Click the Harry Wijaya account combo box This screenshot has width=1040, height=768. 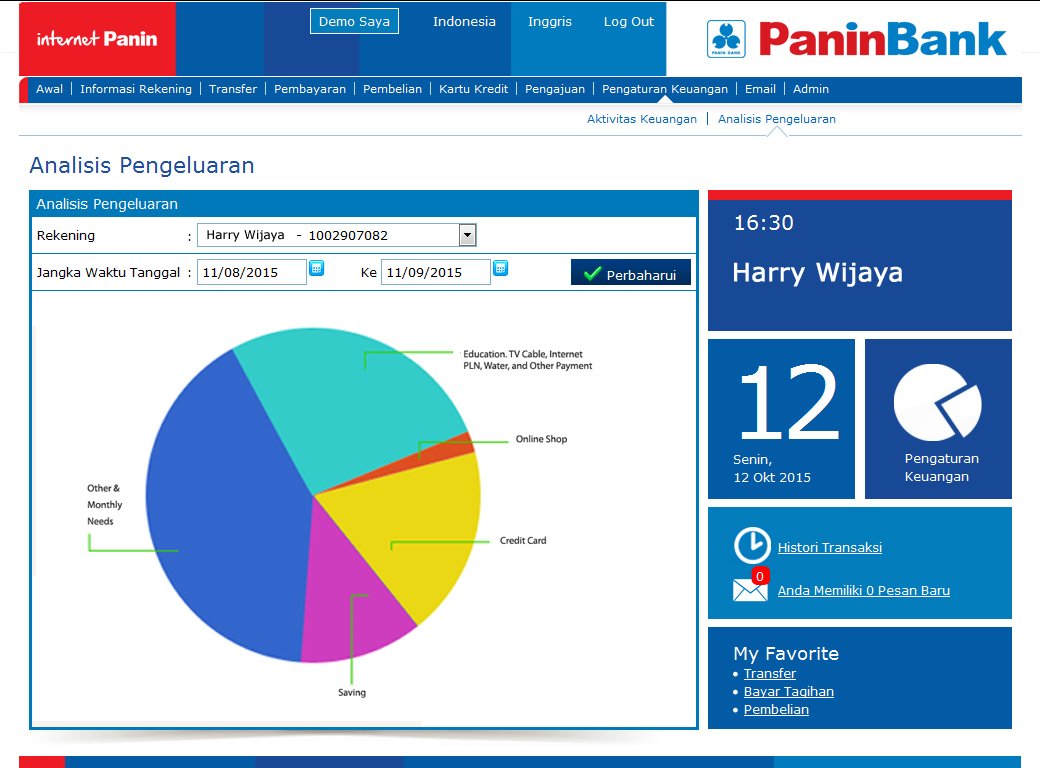[x=336, y=235]
